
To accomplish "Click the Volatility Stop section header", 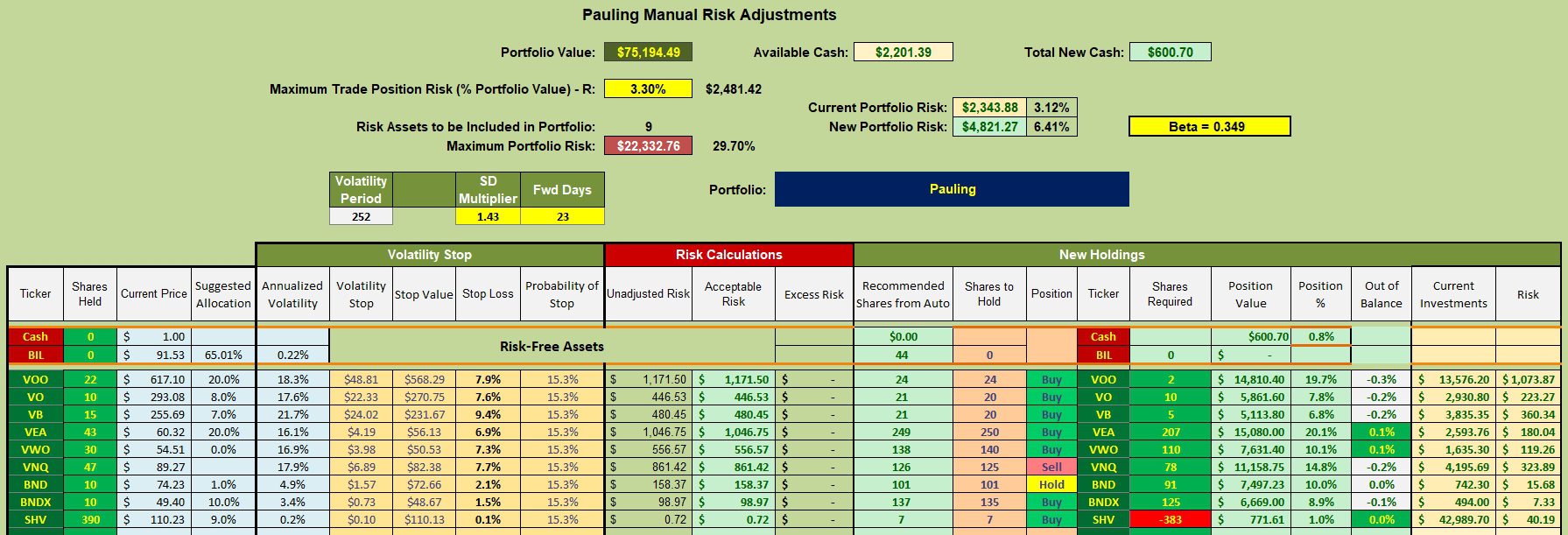I will [430, 255].
